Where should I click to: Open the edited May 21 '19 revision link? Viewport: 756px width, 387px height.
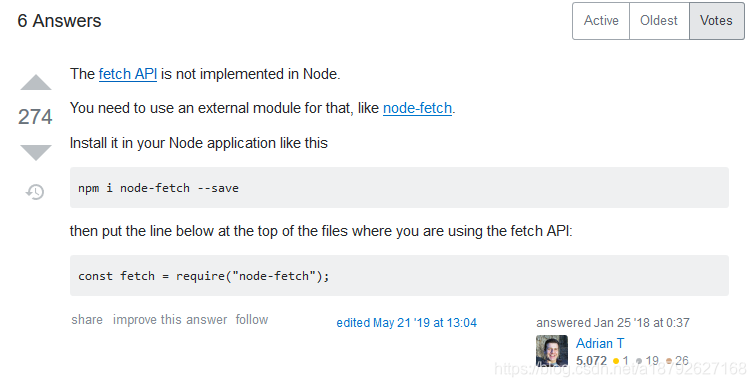coord(406,322)
